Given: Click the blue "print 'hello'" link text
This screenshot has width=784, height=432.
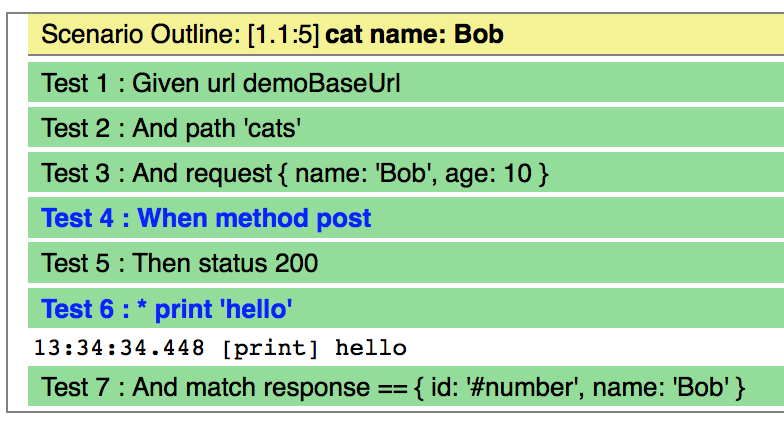Looking at the screenshot, I should click(223, 309).
